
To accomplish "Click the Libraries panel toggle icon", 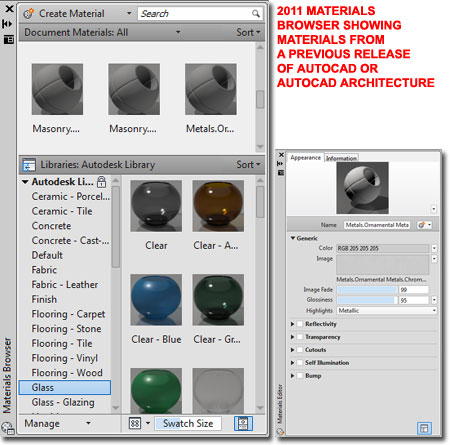I will click(x=29, y=165).
